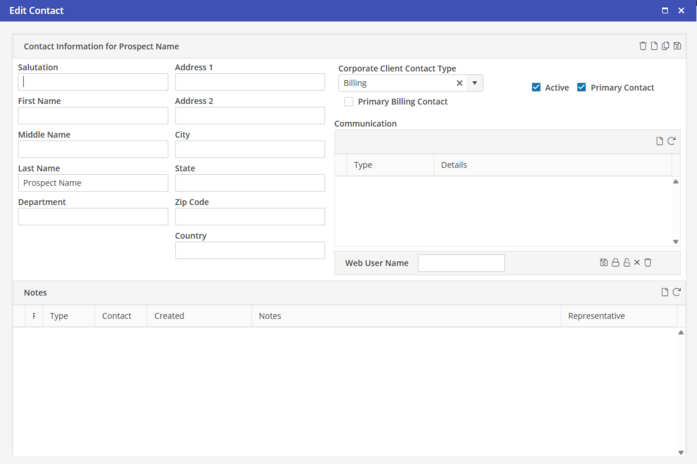Click the Web User Name input field
Viewport: 697px width, 464px height.
click(x=461, y=263)
